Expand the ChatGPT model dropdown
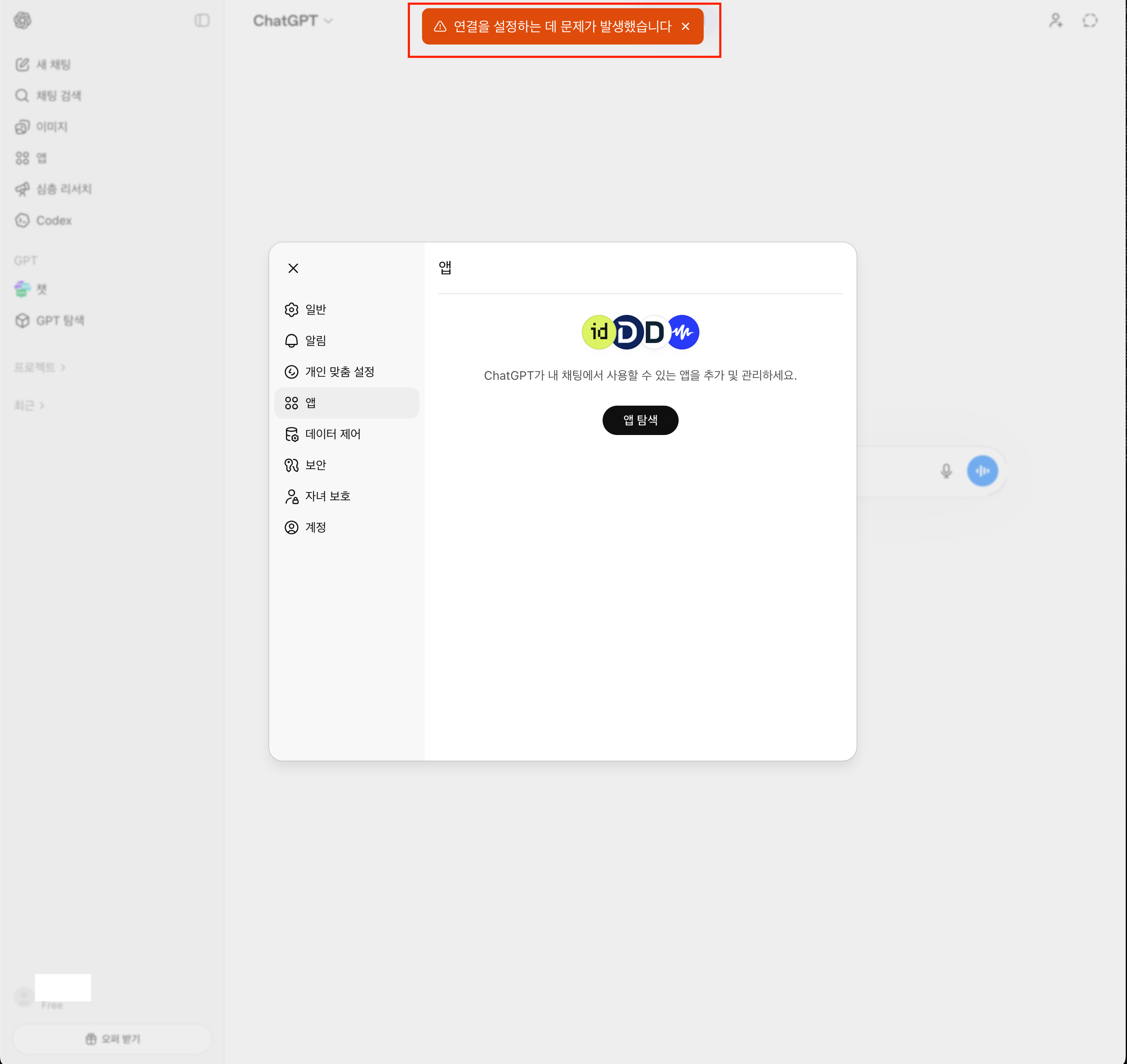The width and height of the screenshot is (1127, 1064). tap(293, 21)
